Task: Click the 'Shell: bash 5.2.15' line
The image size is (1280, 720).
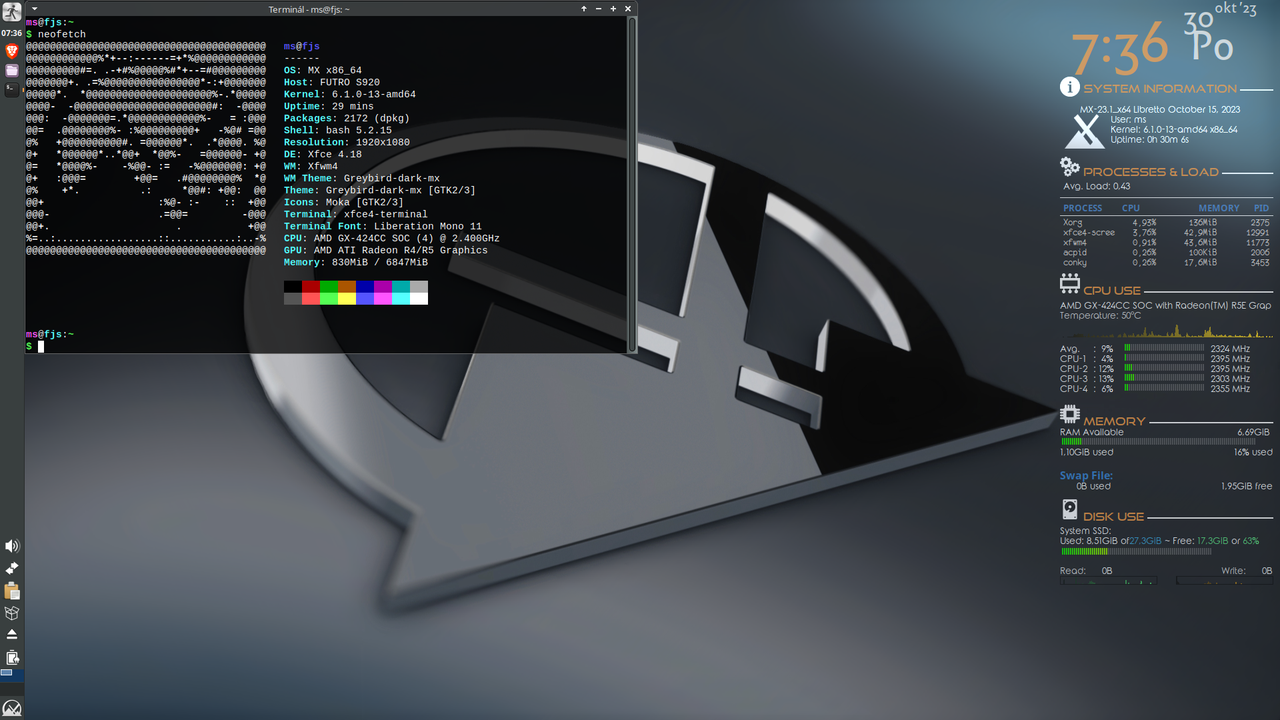Action: (338, 130)
